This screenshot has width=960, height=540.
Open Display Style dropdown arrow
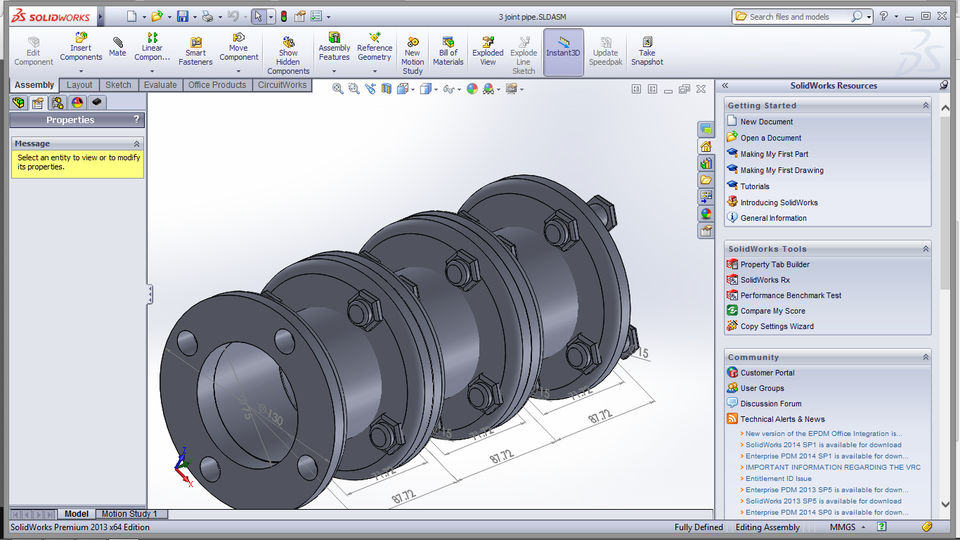(436, 89)
